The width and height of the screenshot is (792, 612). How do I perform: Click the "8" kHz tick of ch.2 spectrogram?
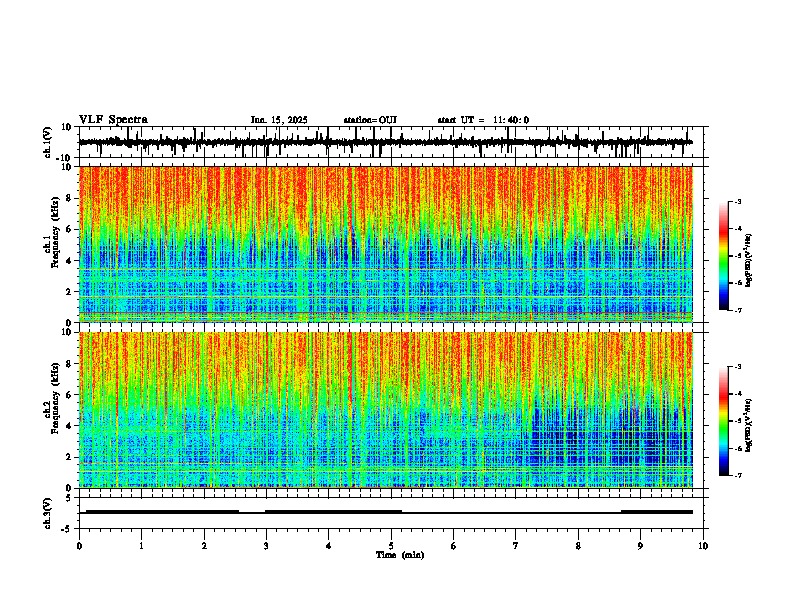tap(70, 364)
